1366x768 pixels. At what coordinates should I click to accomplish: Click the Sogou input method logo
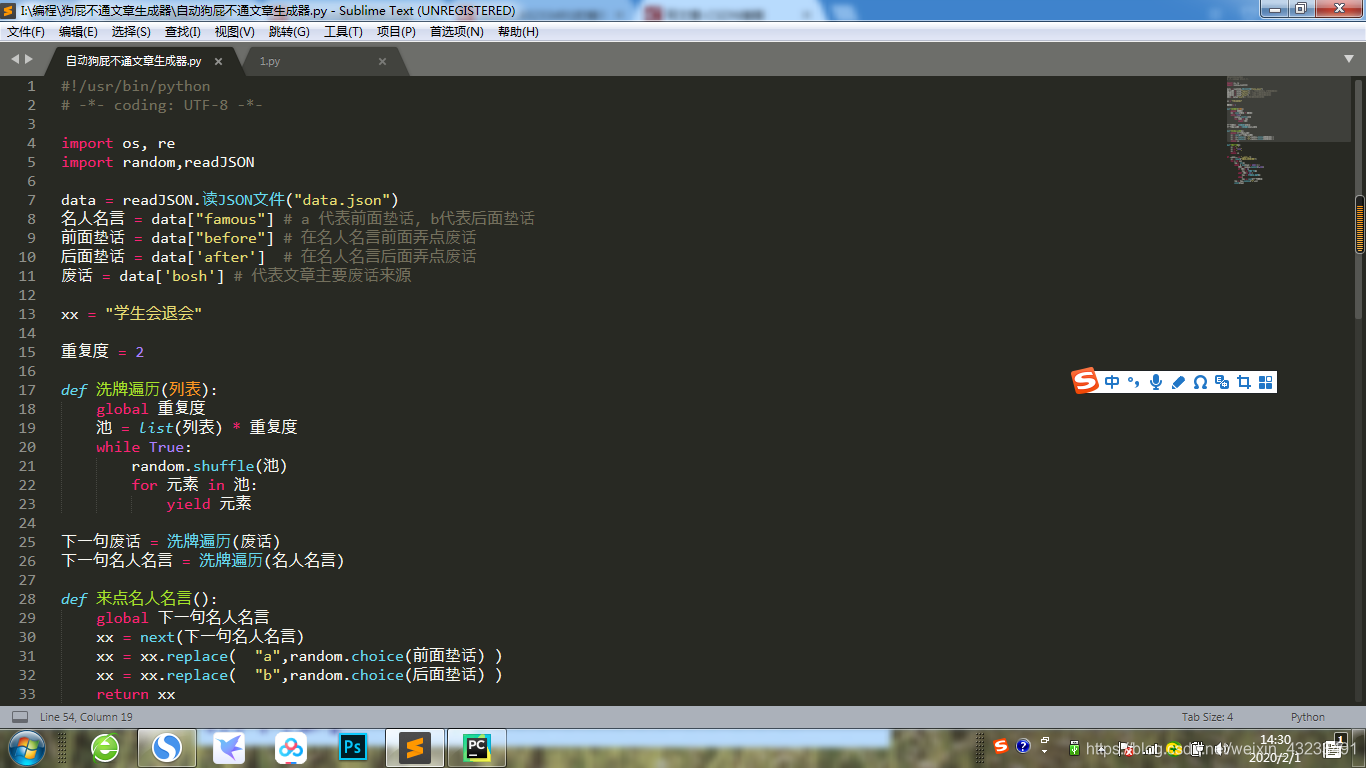click(x=1086, y=381)
